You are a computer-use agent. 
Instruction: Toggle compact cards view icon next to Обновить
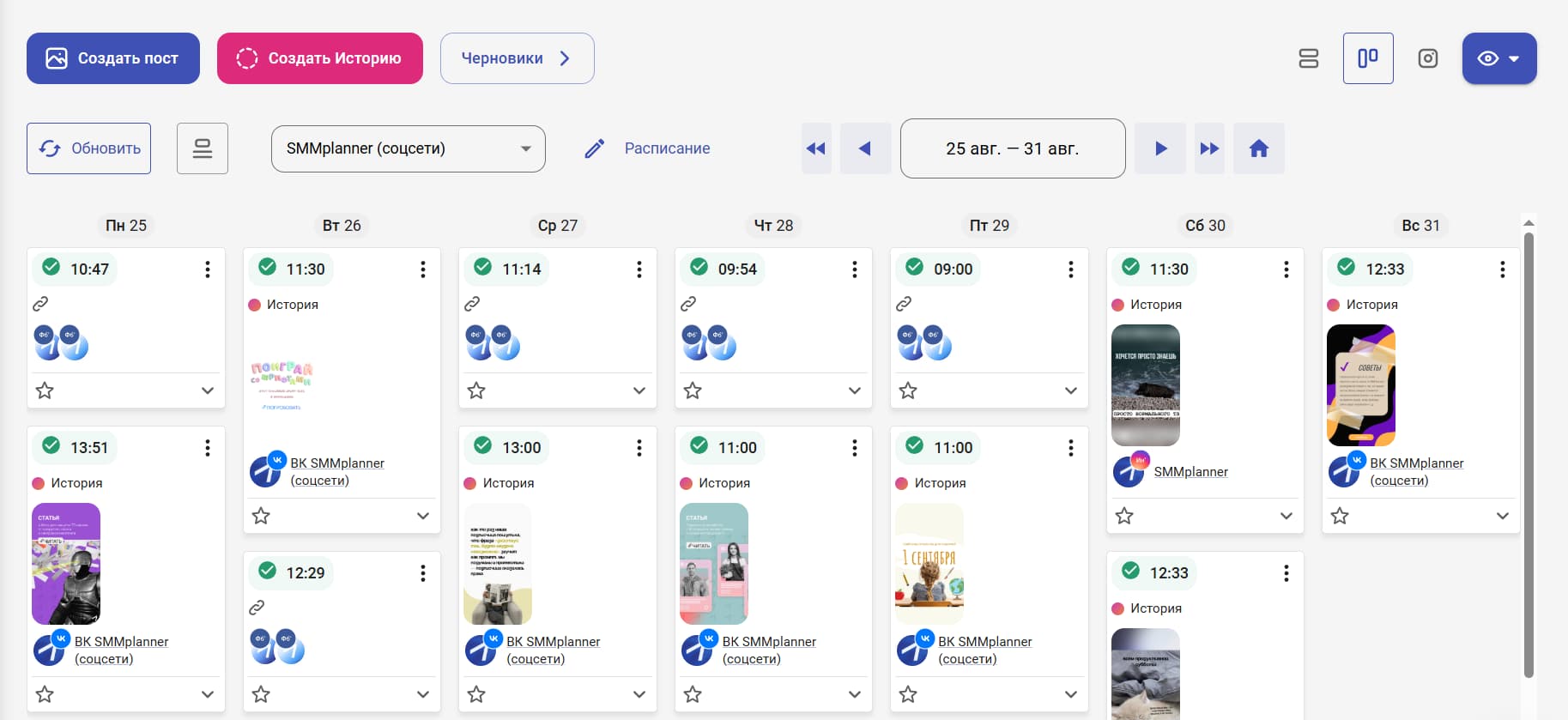click(203, 148)
